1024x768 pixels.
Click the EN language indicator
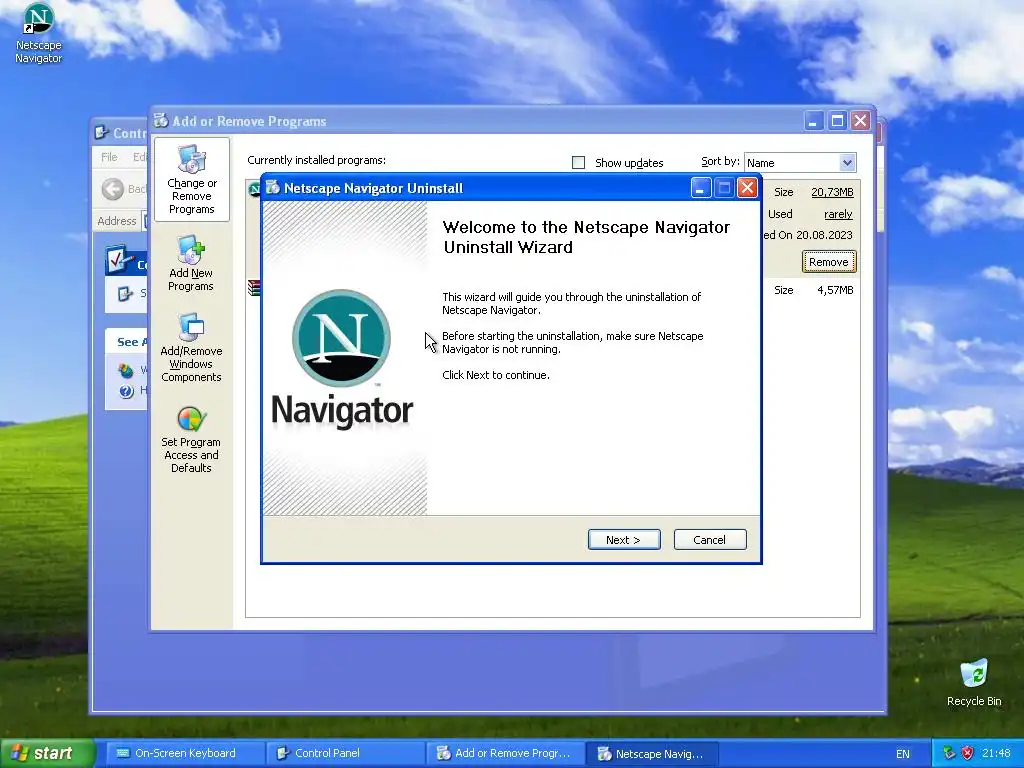click(x=903, y=754)
